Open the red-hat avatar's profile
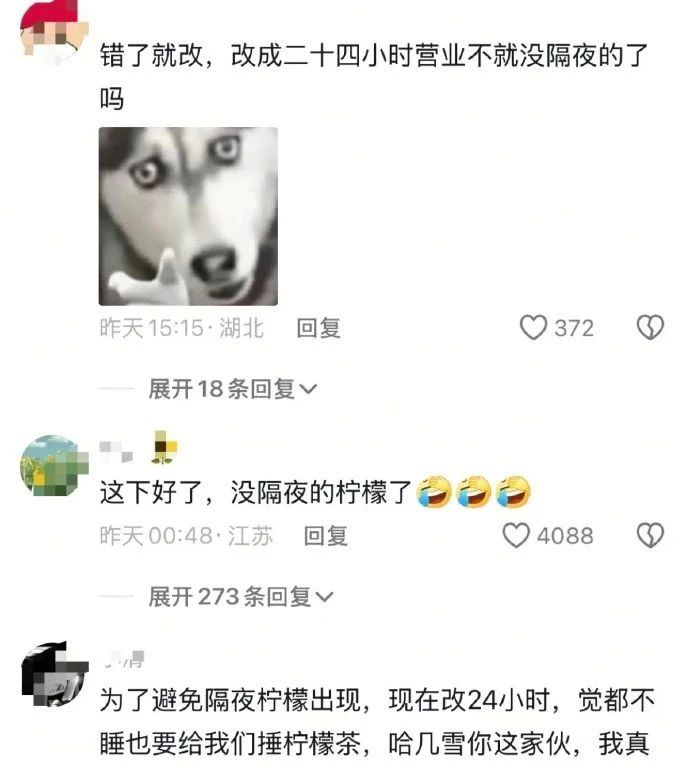690x766 pixels. coord(51,30)
